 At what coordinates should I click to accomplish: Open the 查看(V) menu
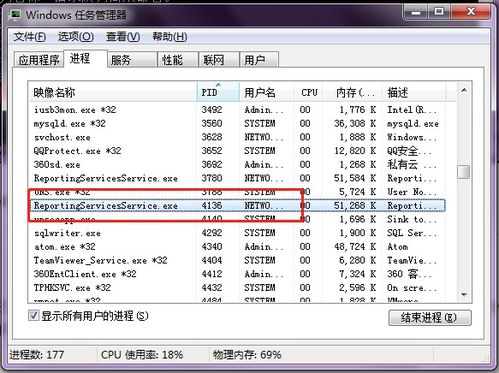tap(123, 36)
